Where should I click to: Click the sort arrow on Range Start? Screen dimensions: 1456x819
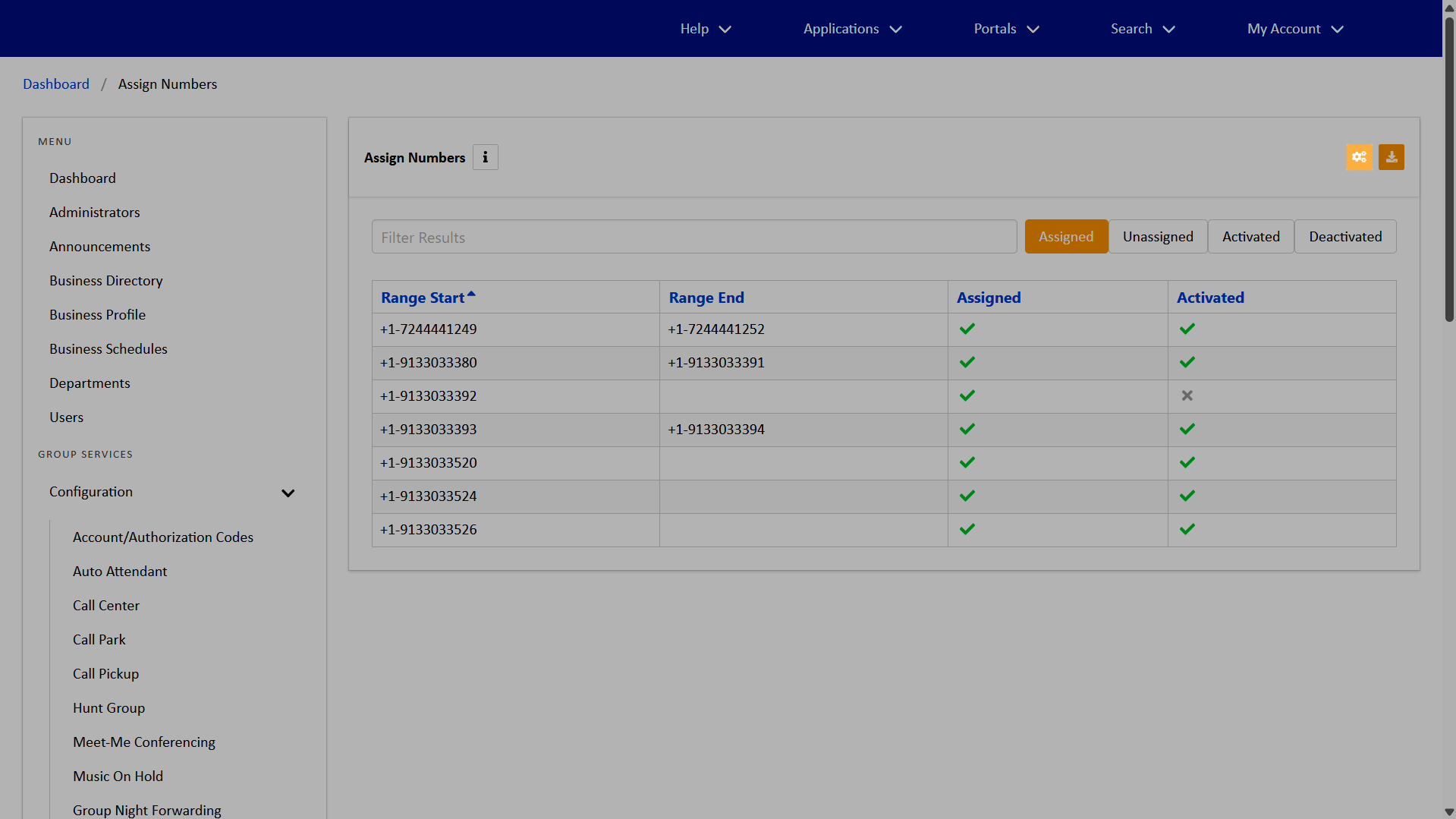coord(471,294)
